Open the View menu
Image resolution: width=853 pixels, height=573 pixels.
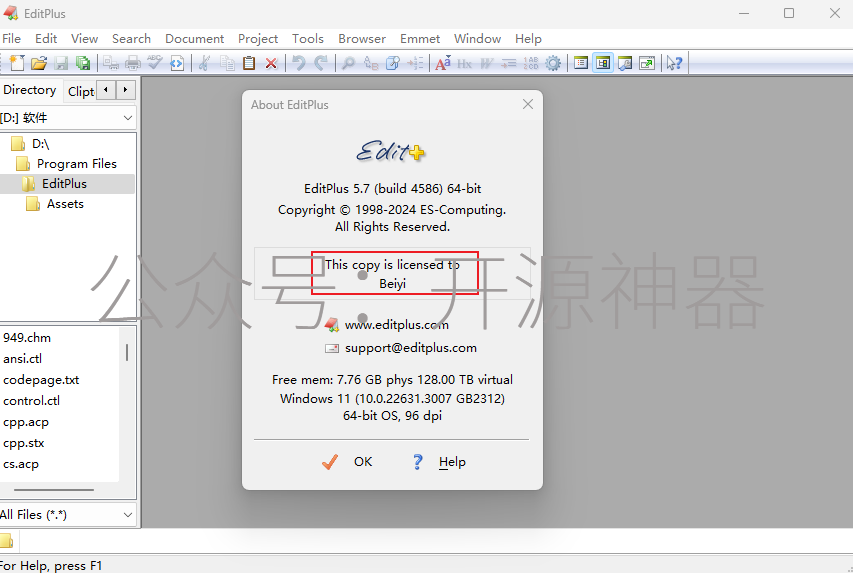84,39
